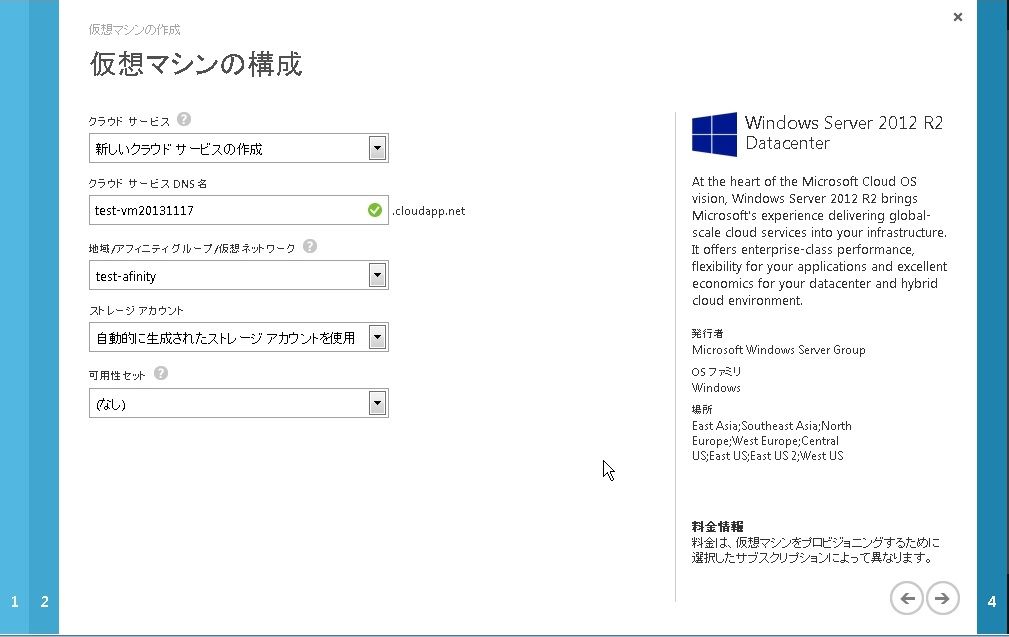Click the 場所 label
Viewport: 1009px width, 637px height.
702,409
